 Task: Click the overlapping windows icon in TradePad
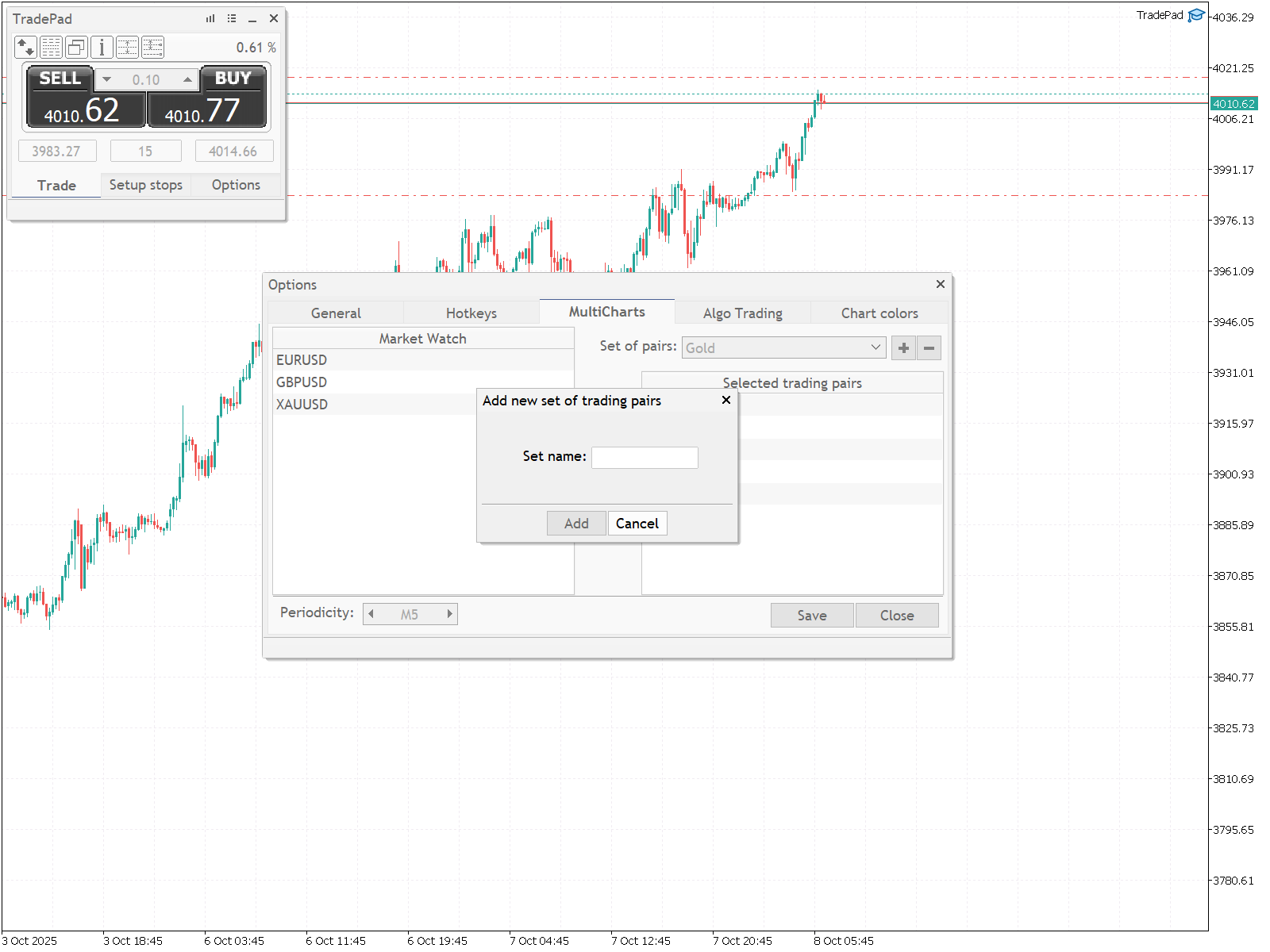click(x=76, y=48)
